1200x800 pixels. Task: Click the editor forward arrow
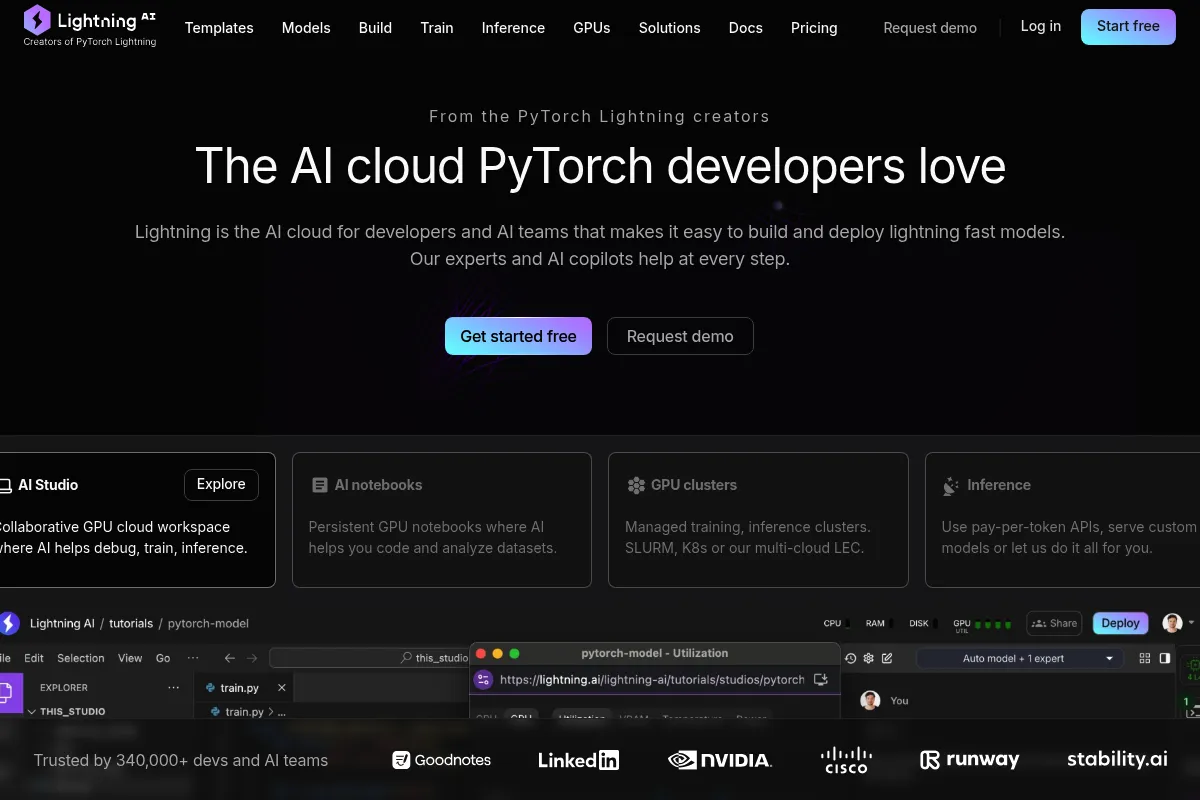point(252,658)
